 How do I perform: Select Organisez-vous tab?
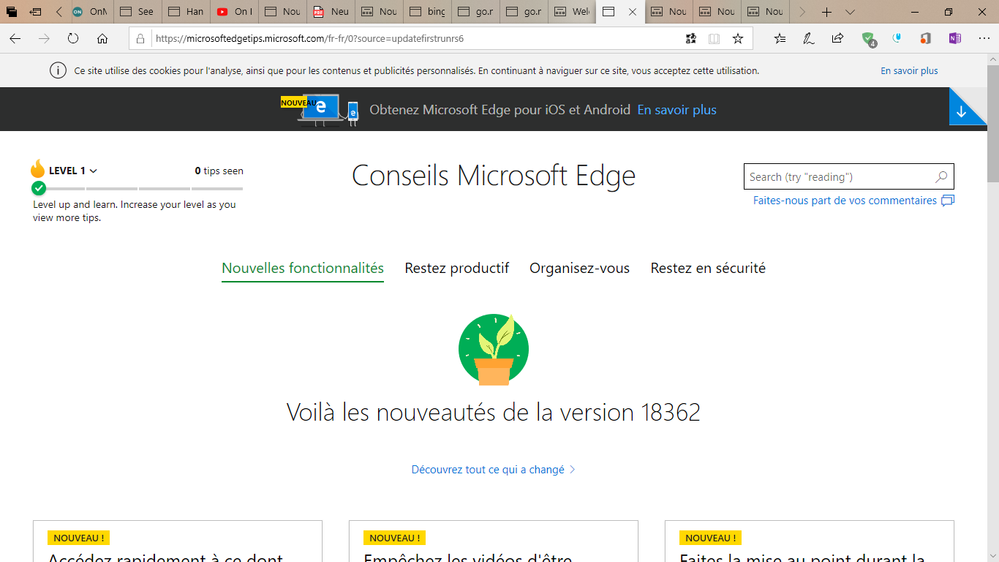tap(579, 268)
